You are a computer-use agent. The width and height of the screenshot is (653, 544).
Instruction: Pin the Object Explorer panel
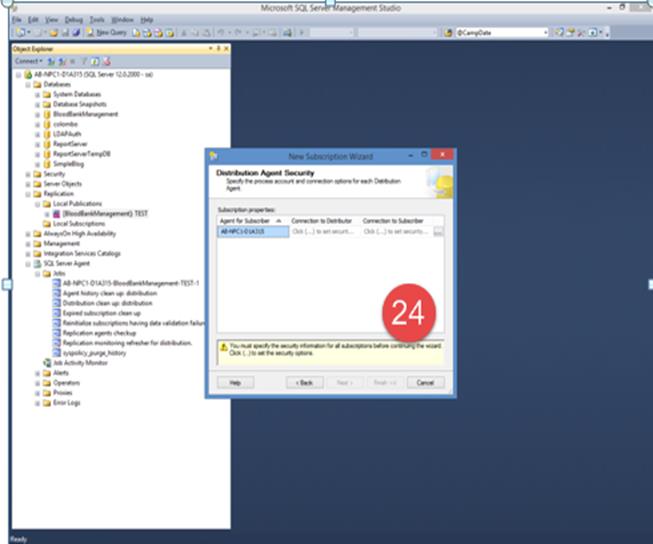point(218,49)
